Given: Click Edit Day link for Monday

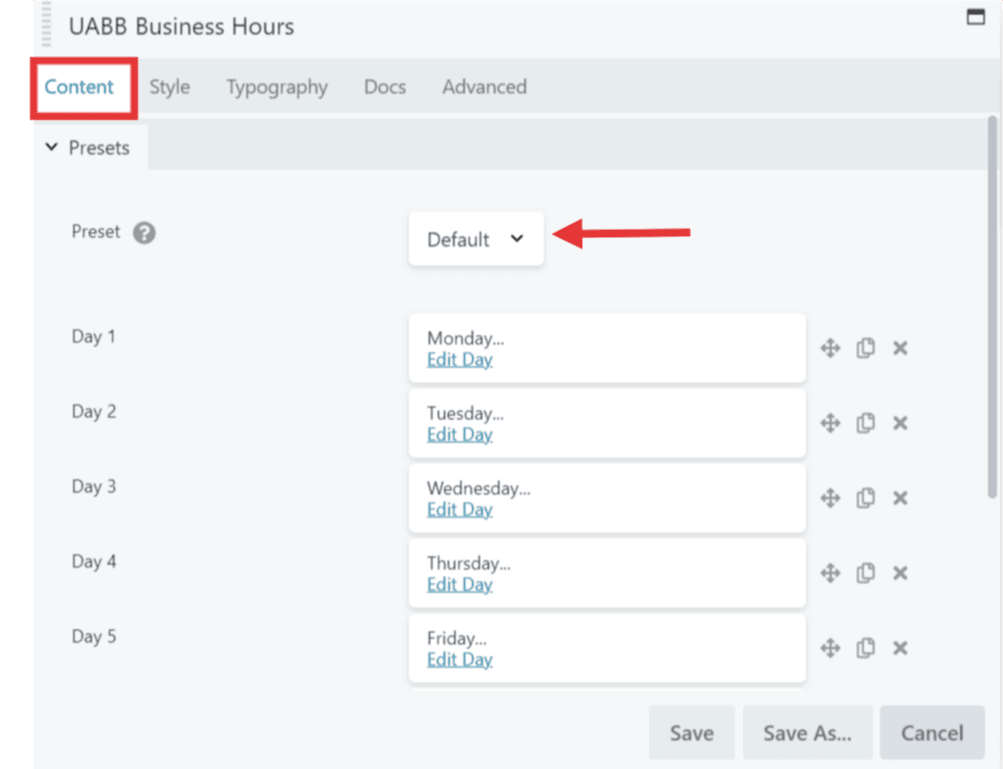Looking at the screenshot, I should point(459,360).
